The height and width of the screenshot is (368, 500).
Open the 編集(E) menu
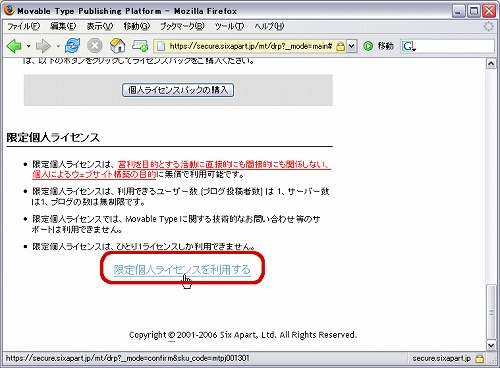63,26
